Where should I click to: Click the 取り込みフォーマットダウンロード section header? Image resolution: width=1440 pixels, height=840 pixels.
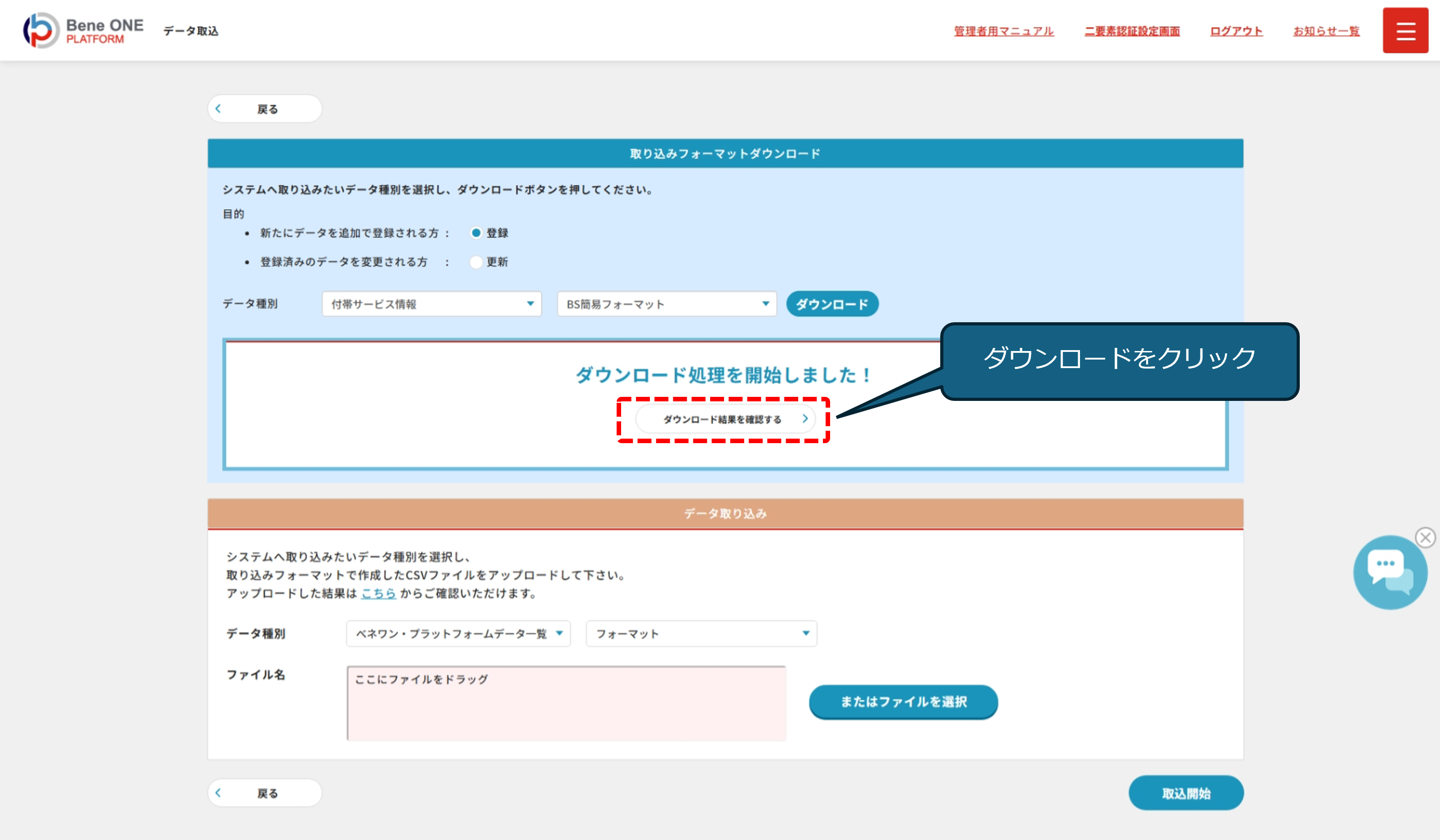[725, 153]
